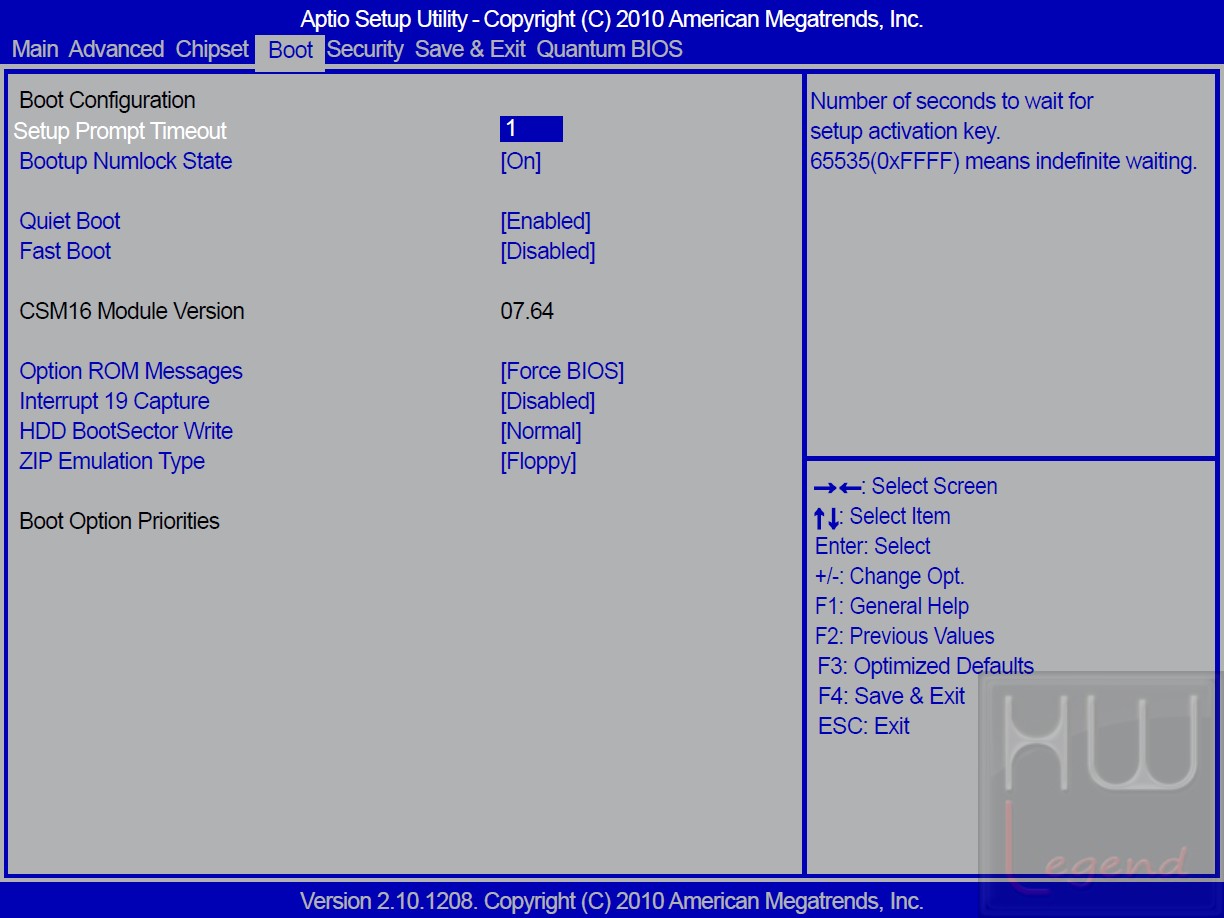Click the 'F1: General Help' hint
Image resolution: width=1224 pixels, height=918 pixels.
(x=892, y=606)
